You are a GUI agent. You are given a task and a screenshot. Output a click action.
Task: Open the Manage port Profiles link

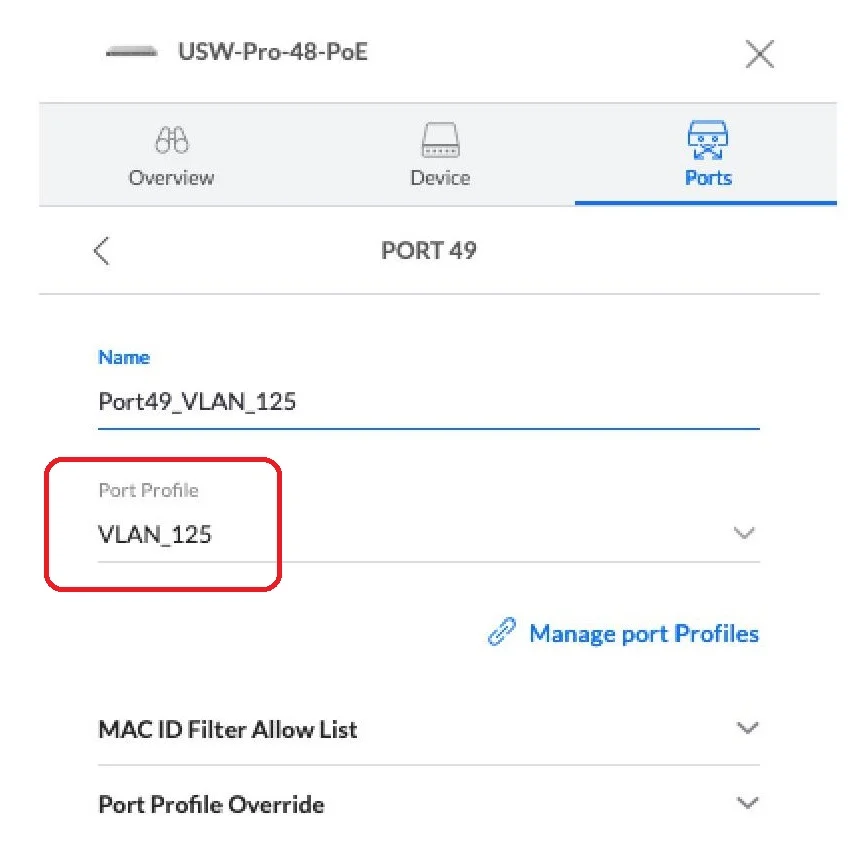click(x=643, y=633)
